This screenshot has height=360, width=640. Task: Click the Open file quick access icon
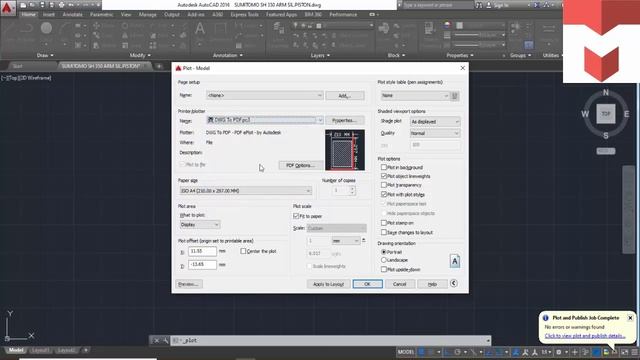[33, 5]
